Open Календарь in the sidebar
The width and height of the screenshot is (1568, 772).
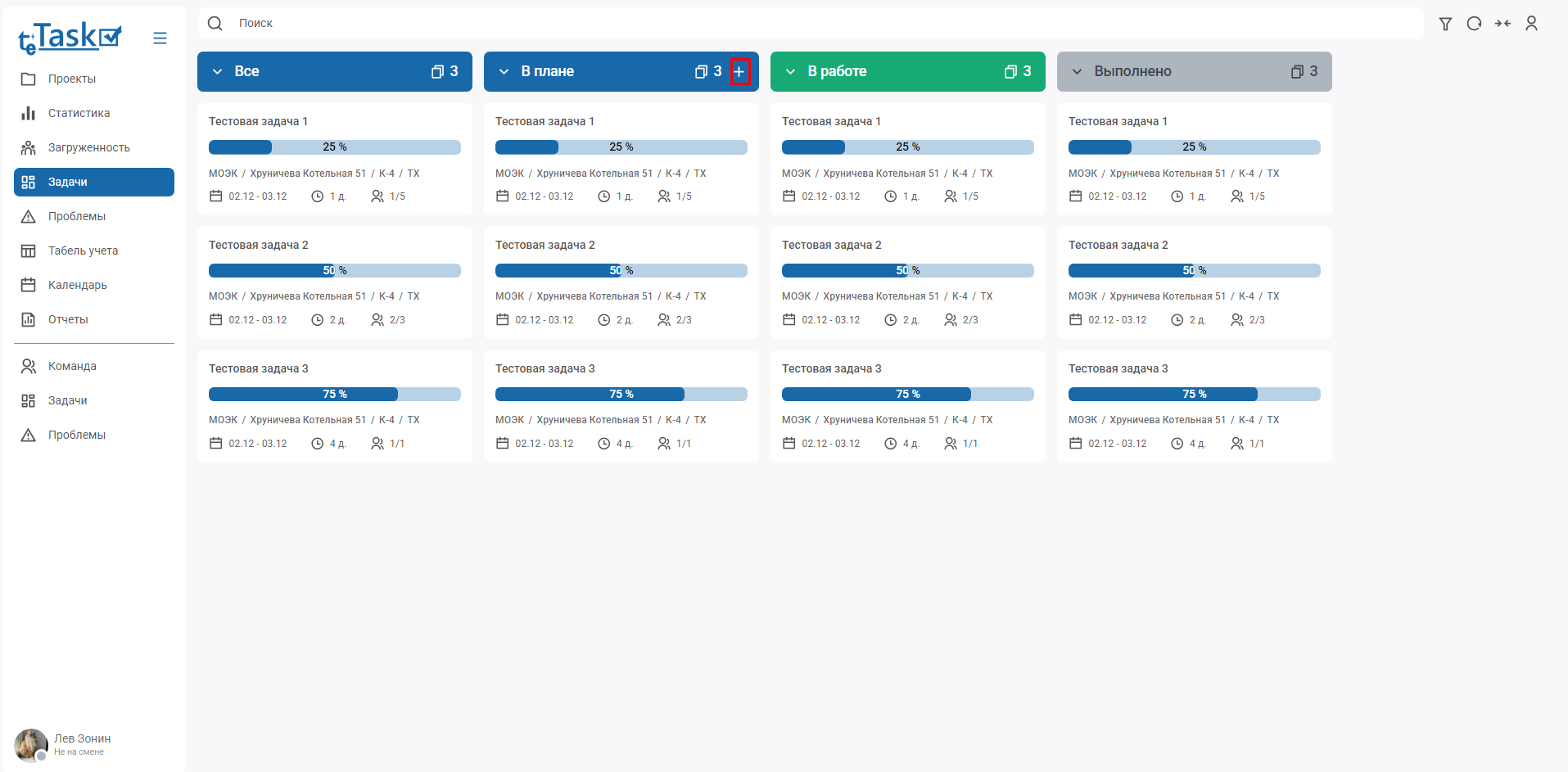click(77, 285)
